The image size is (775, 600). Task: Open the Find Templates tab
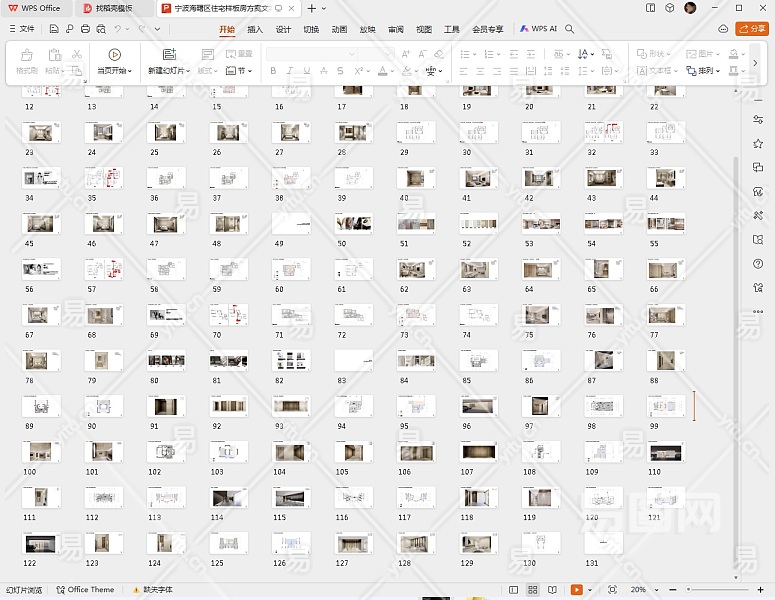click(113, 8)
